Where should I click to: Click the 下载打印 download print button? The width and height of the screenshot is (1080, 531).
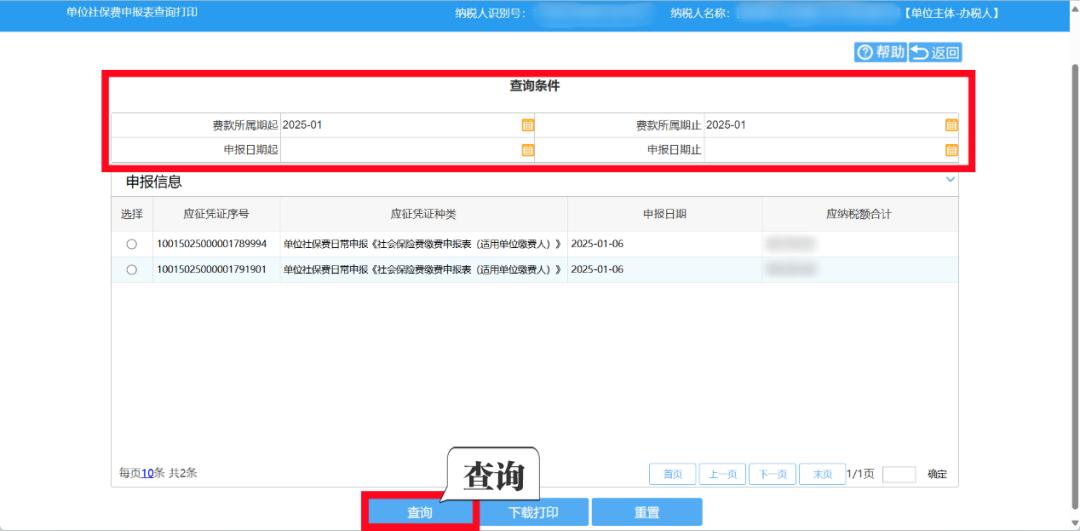pyautogui.click(x=534, y=512)
